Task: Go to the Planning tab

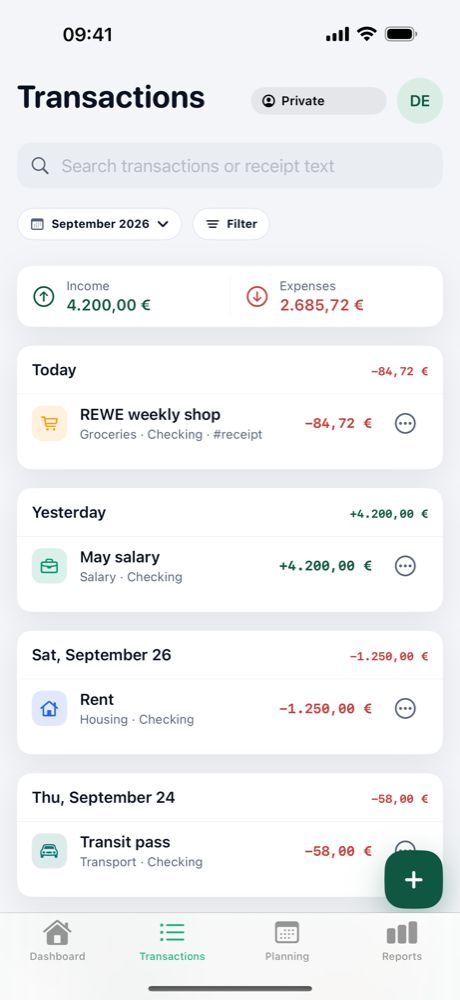Action: (x=287, y=941)
